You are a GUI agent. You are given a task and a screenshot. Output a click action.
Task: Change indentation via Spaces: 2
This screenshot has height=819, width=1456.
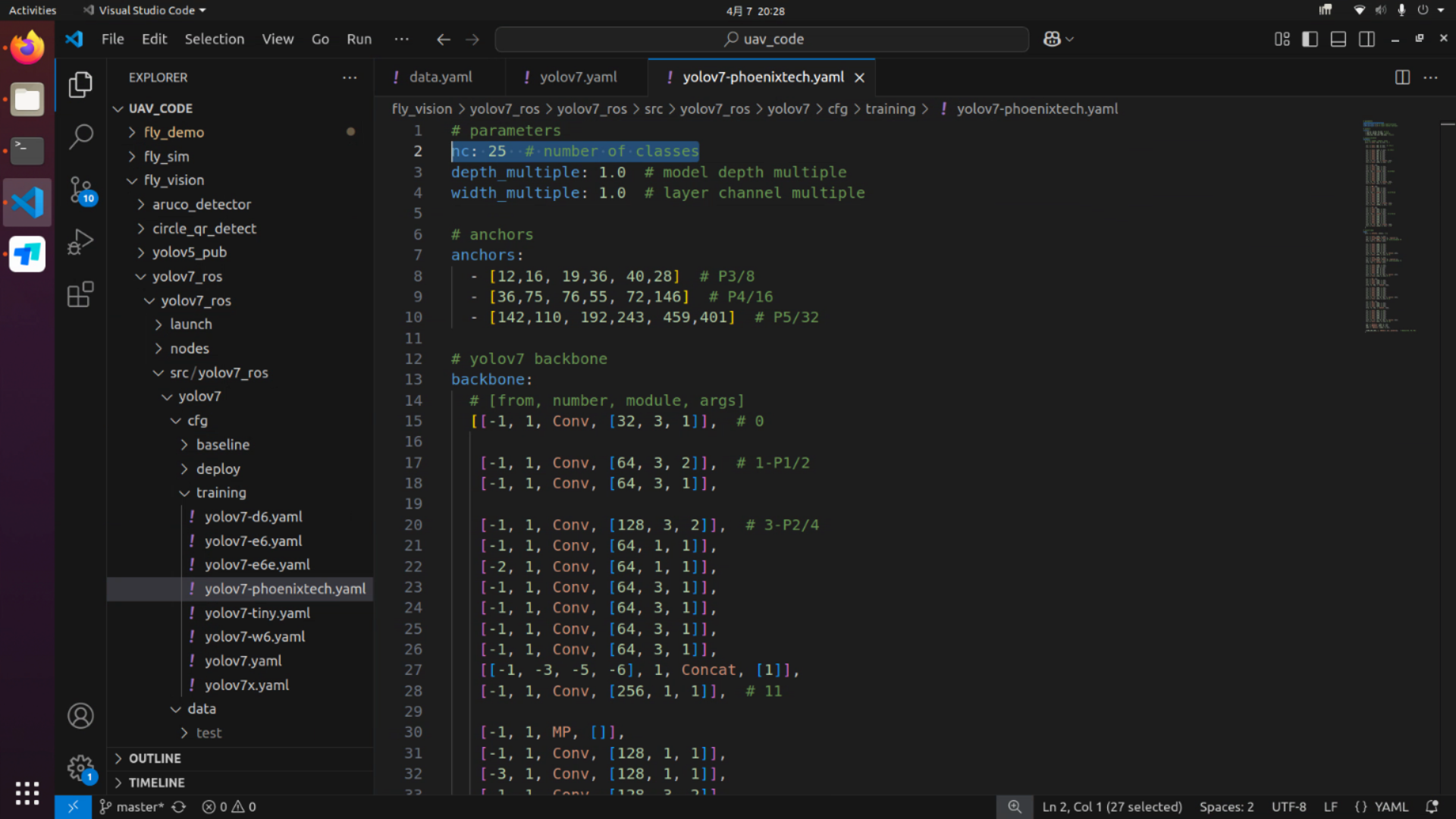1226,807
